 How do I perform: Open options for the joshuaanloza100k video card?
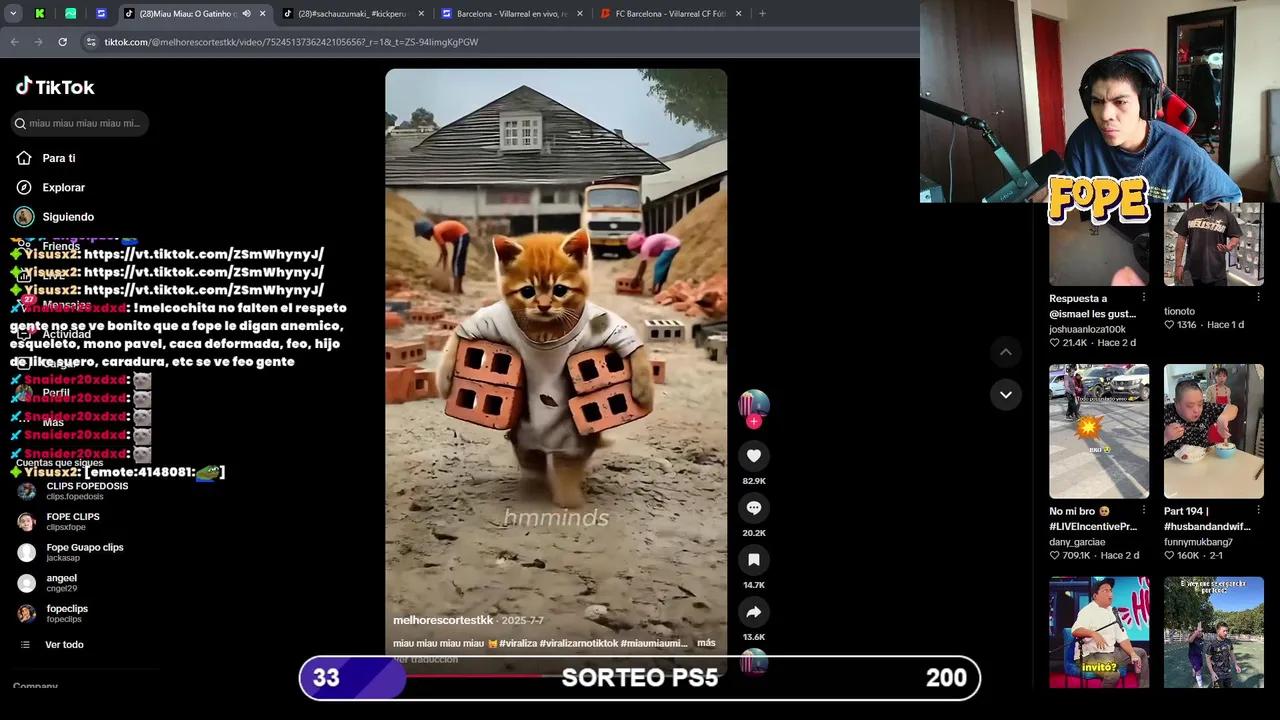click(1144, 298)
